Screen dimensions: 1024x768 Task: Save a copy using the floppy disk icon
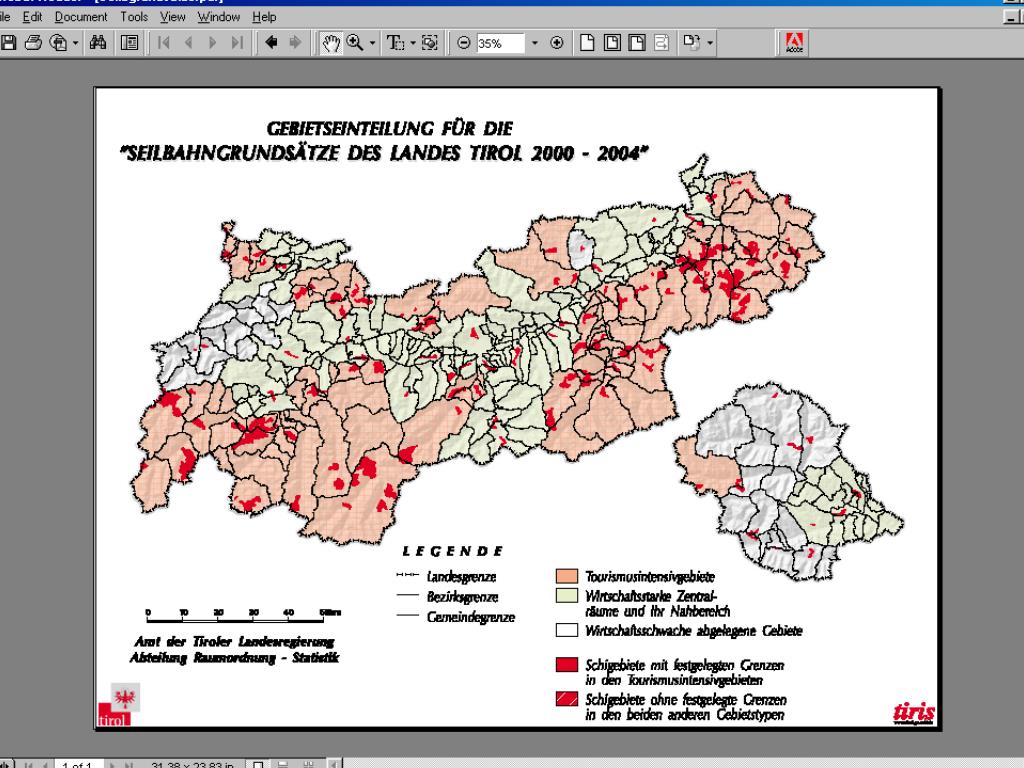coord(8,43)
